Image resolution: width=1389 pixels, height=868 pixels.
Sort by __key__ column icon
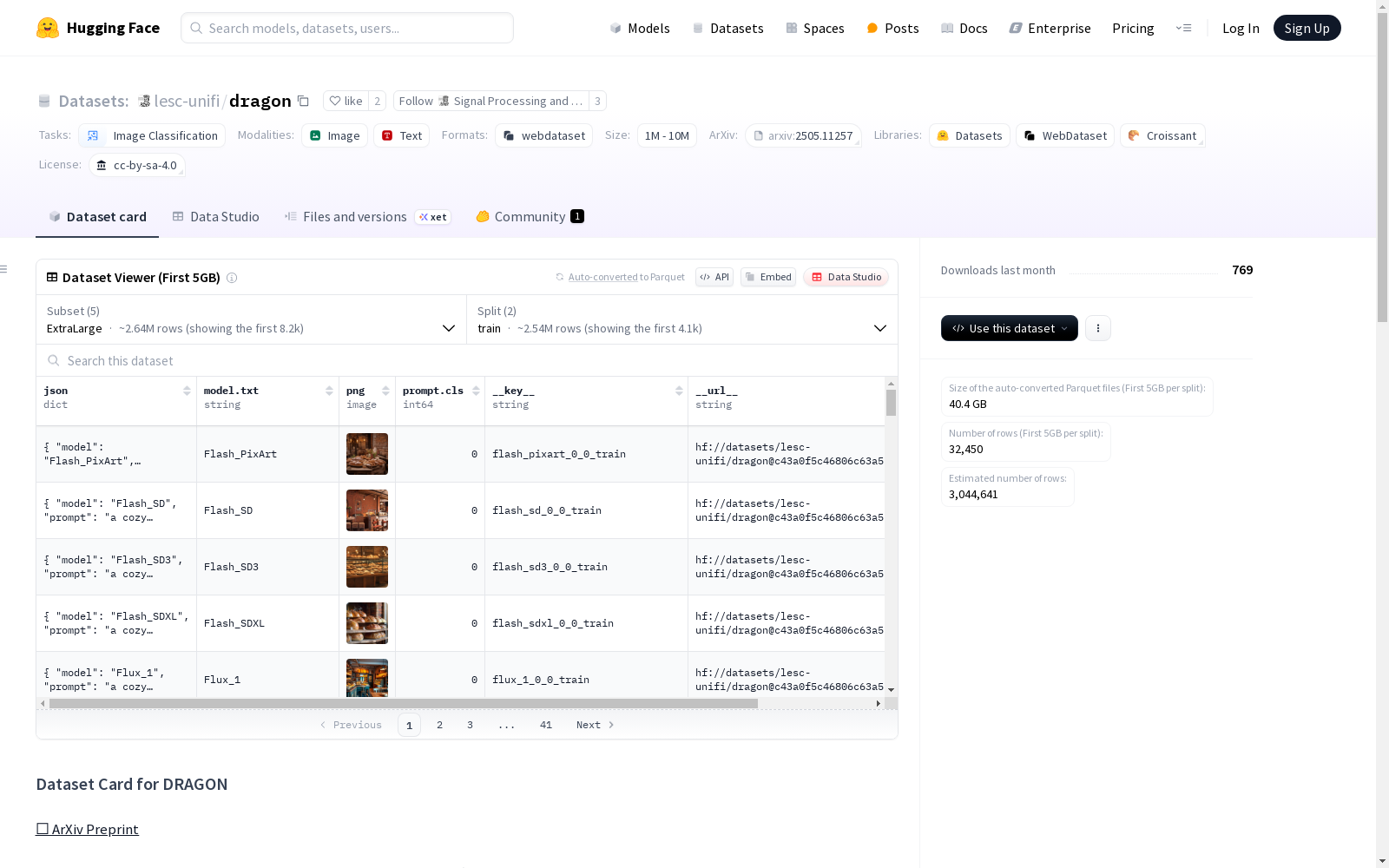(x=679, y=391)
